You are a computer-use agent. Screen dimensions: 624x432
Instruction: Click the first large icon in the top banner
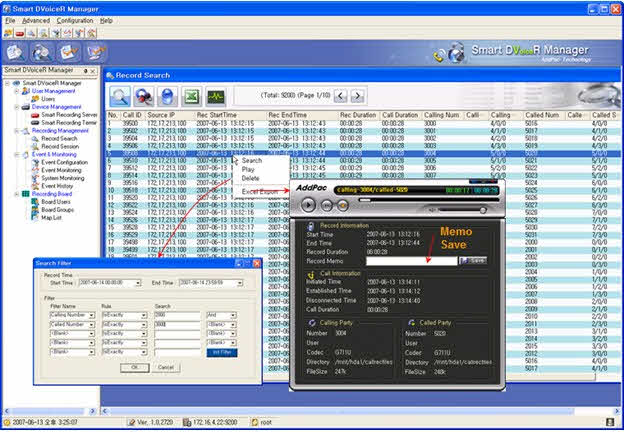[x=14, y=53]
